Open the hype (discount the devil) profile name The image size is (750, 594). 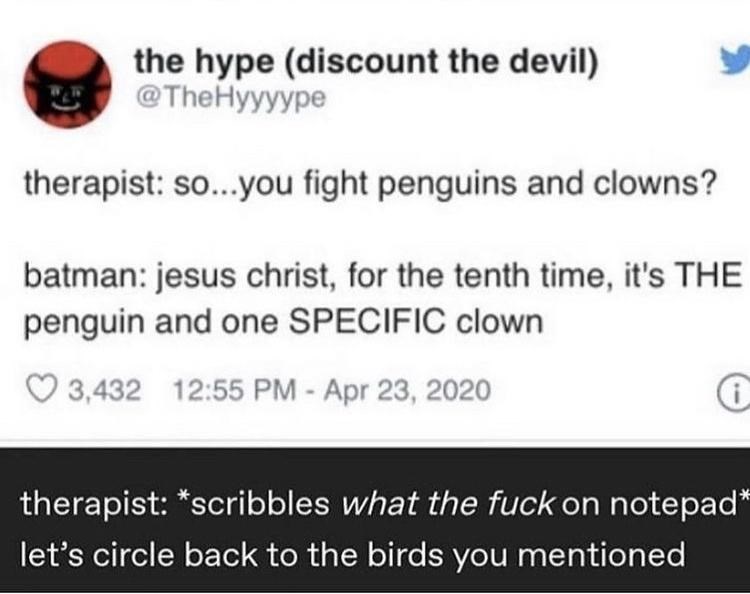(366, 64)
